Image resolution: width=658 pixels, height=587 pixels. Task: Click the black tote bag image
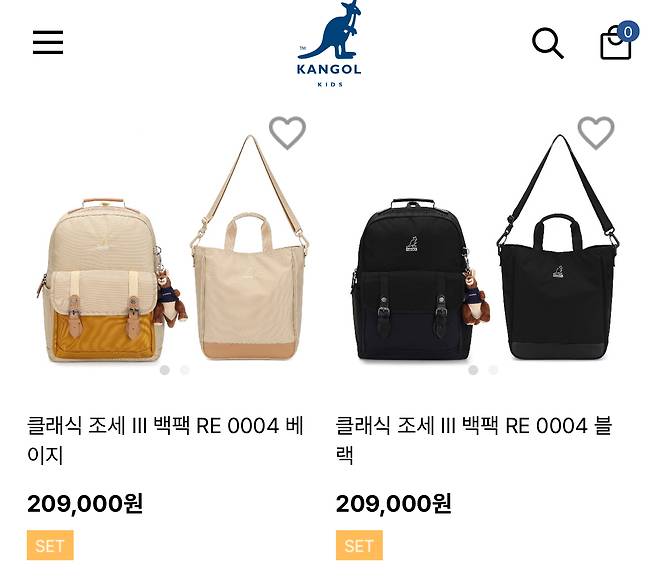[558, 248]
